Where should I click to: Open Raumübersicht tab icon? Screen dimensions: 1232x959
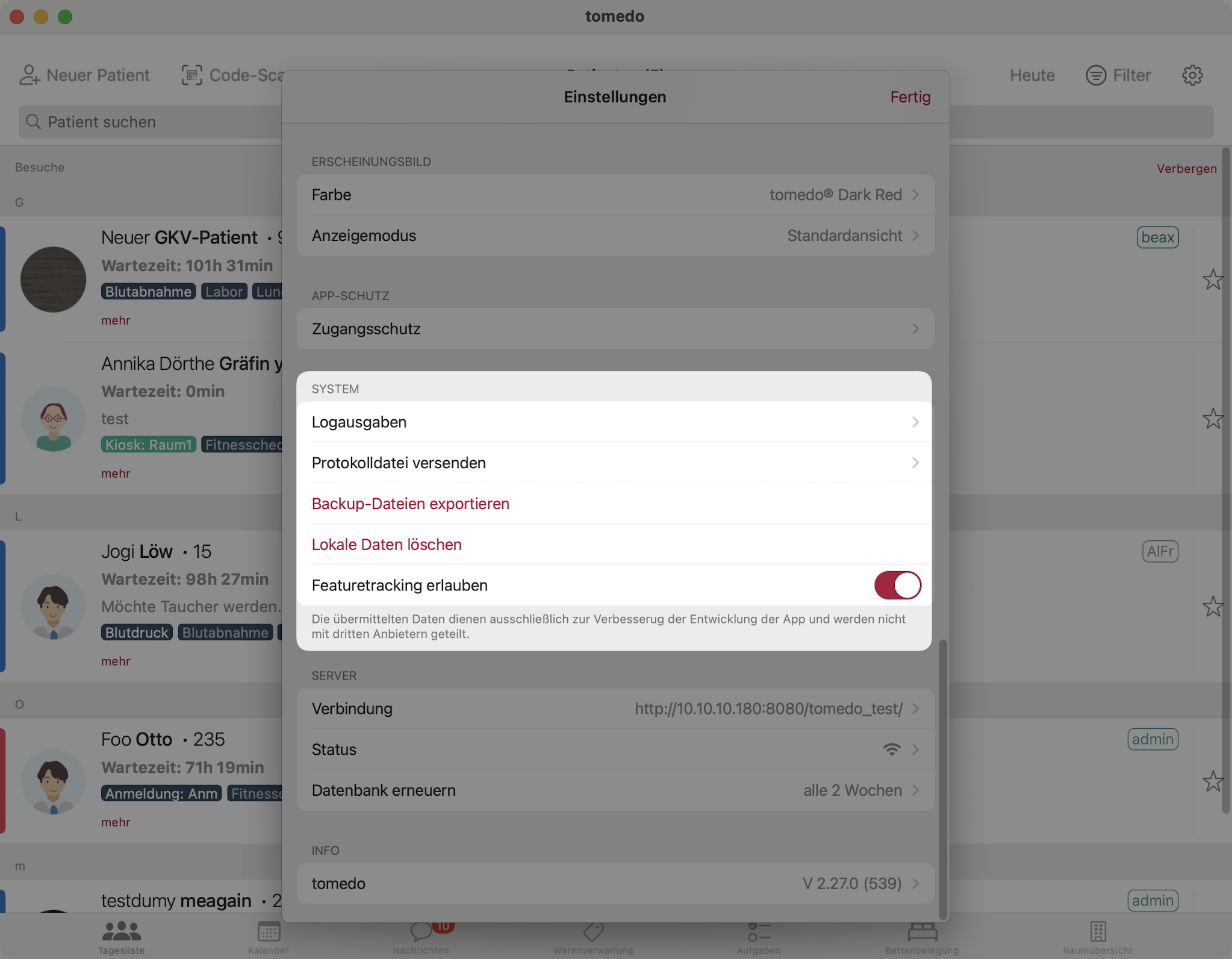coord(1098,931)
